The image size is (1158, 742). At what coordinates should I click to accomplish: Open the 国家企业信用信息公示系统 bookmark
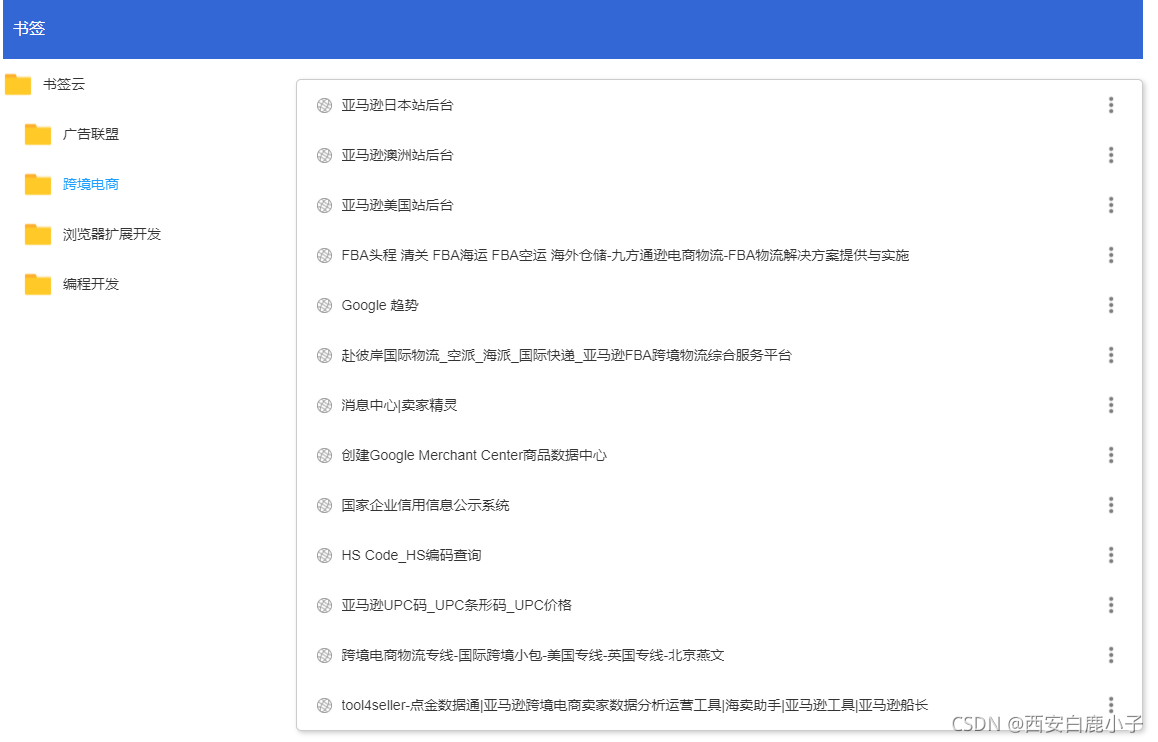(x=425, y=506)
